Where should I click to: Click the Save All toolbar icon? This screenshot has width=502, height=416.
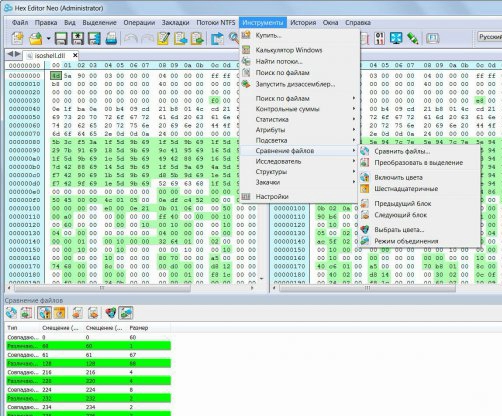pos(94,39)
